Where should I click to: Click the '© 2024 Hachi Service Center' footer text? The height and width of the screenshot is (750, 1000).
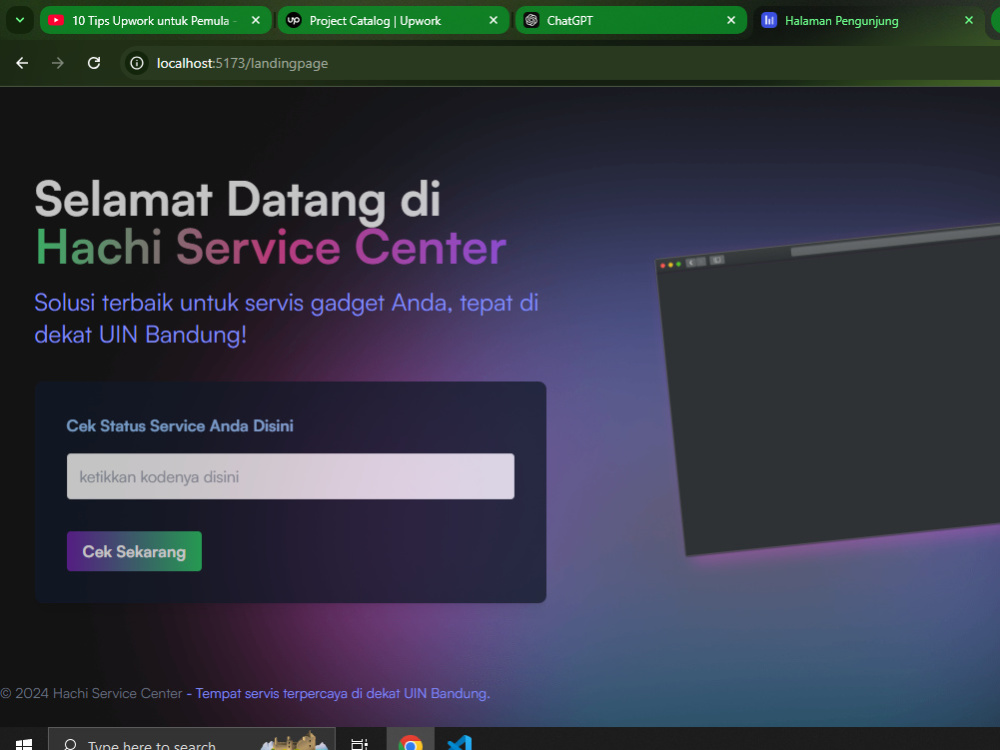pos(91,693)
